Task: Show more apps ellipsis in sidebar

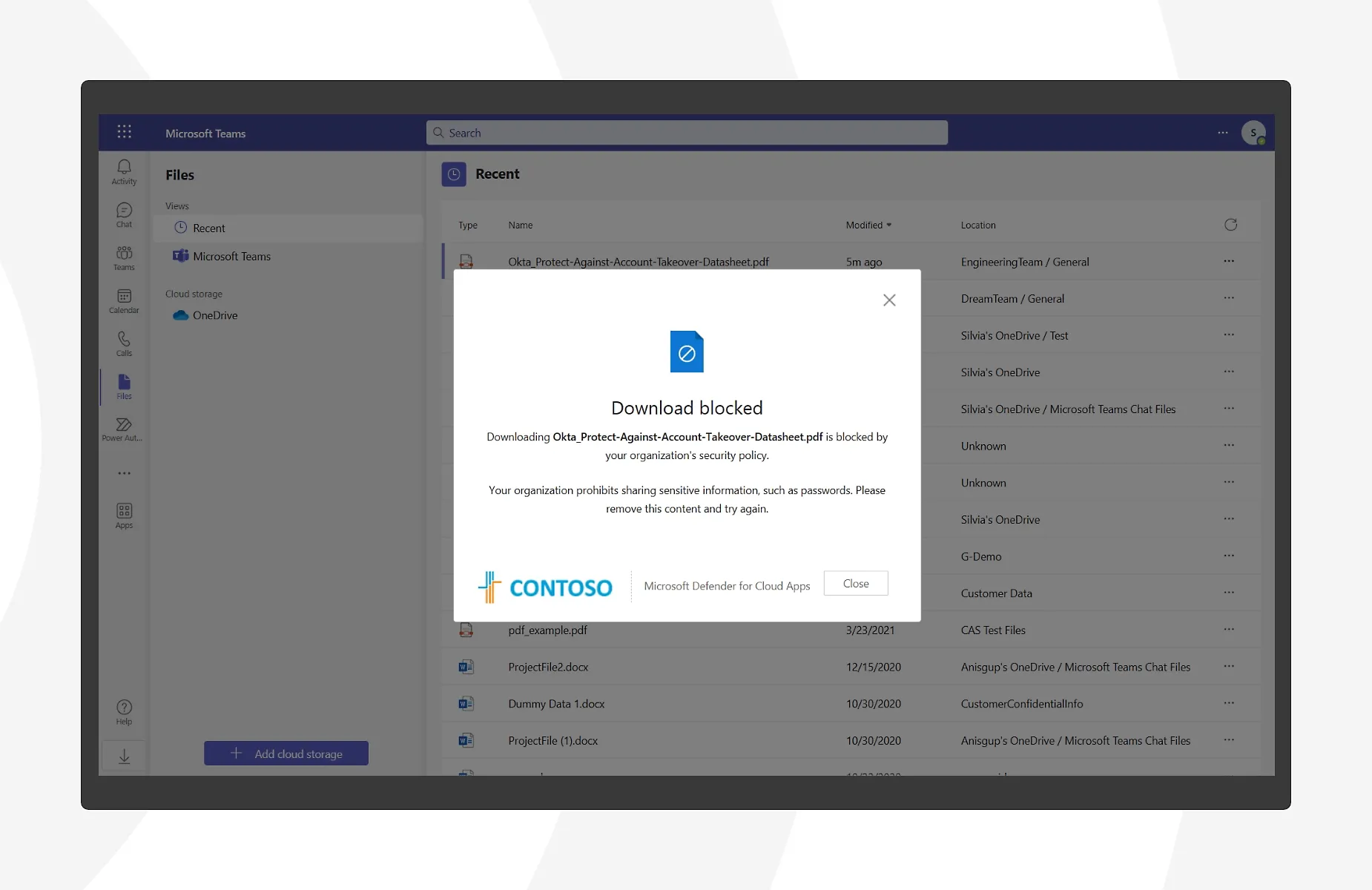Action: pyautogui.click(x=124, y=473)
